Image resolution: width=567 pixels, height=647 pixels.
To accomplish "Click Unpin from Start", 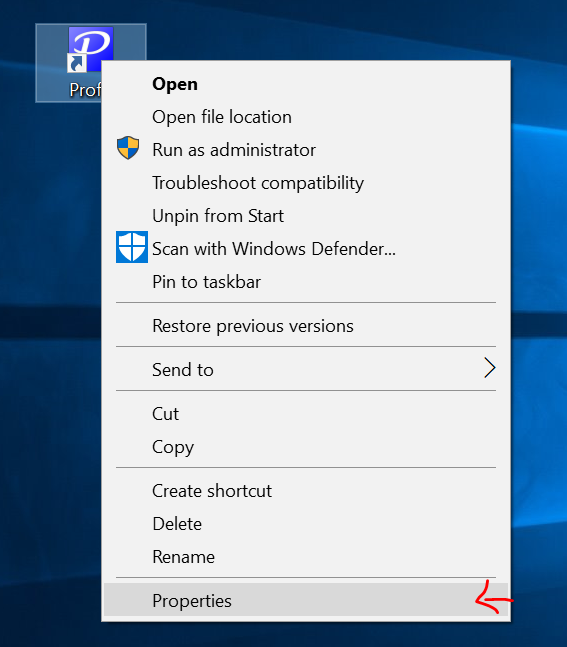I will click(x=306, y=216).
